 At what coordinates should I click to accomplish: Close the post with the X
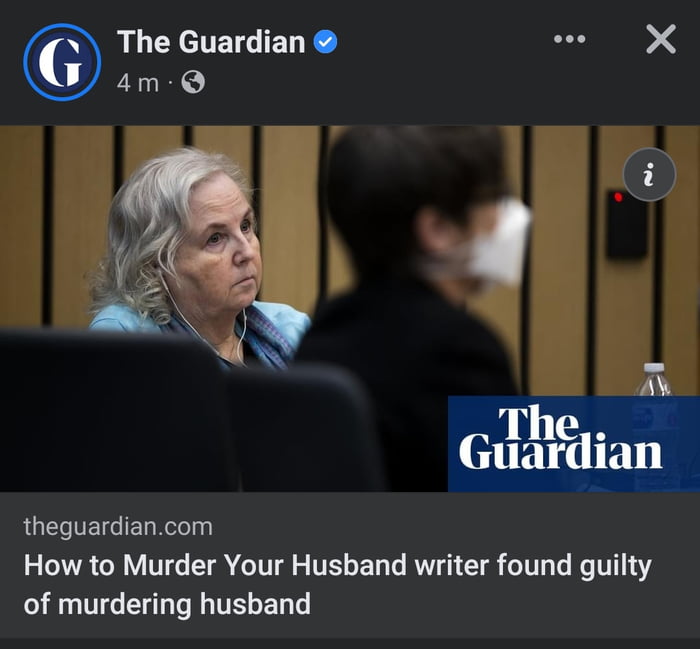point(661,39)
